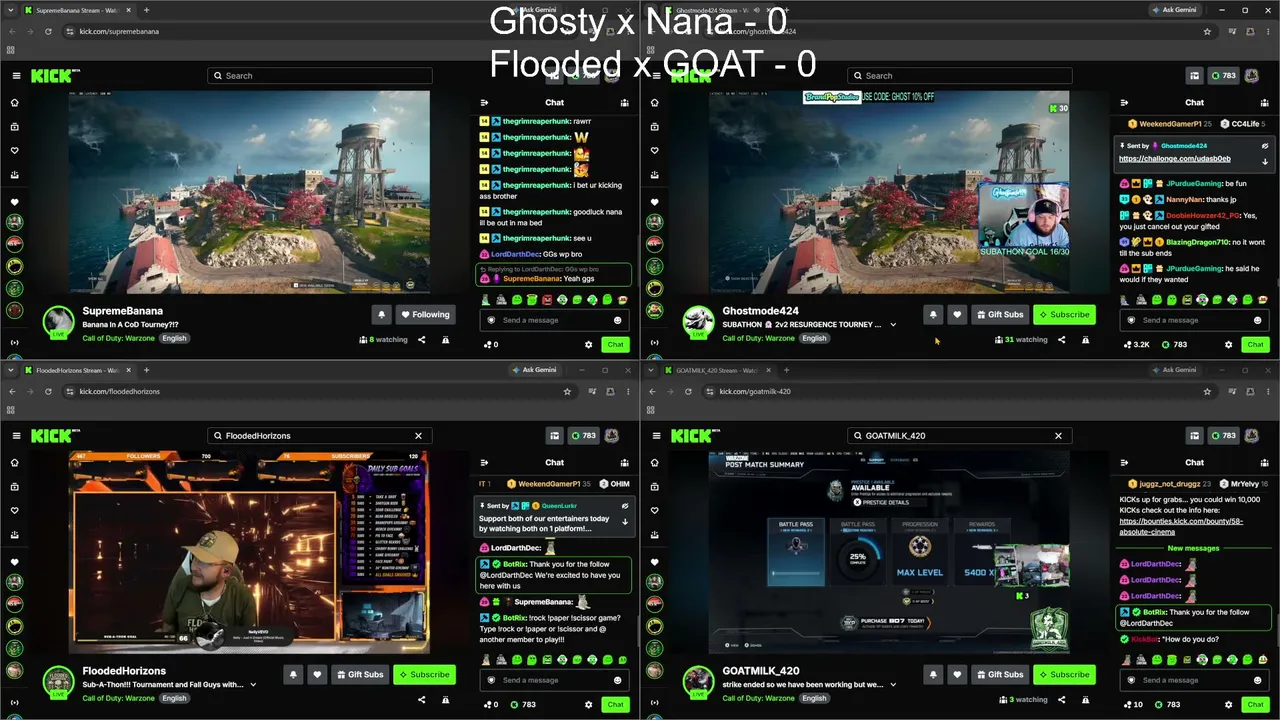Share the GOATMILK_420 stream
Viewport: 1280px width, 720px height.
(x=1061, y=700)
